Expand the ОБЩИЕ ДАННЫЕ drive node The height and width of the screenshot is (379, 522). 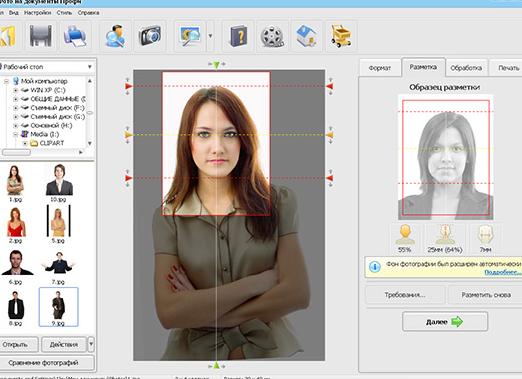[x=16, y=99]
